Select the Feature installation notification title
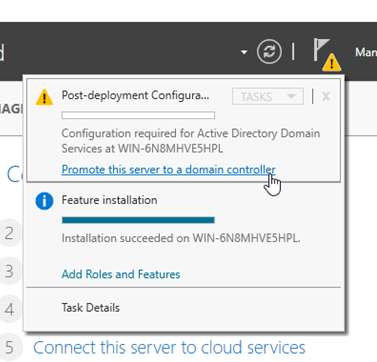The height and width of the screenshot is (362, 377). (x=109, y=200)
